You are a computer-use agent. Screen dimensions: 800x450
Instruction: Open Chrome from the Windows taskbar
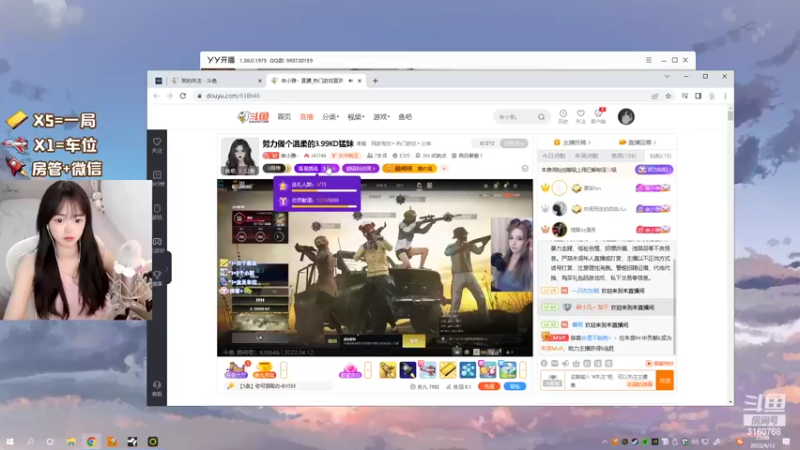(x=91, y=442)
